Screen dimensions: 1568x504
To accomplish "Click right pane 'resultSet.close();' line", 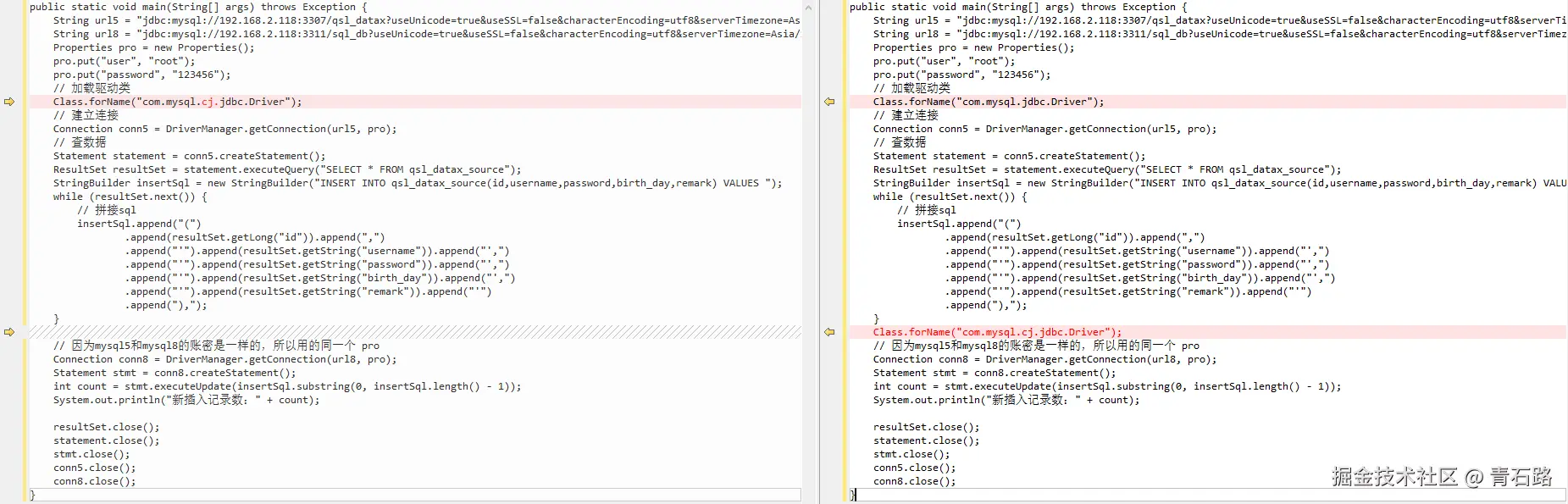I will [926, 427].
